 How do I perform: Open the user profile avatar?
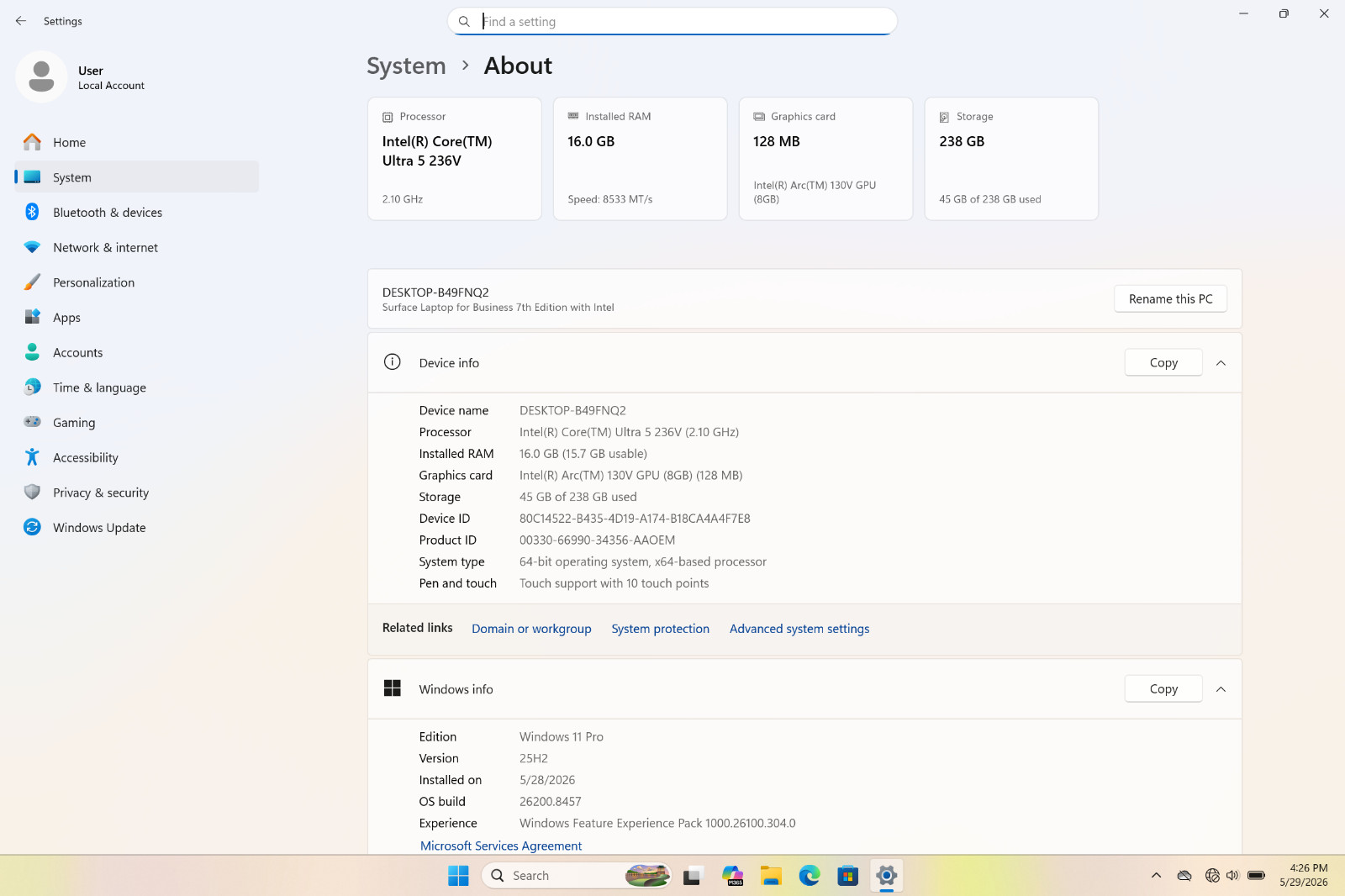tap(41, 77)
